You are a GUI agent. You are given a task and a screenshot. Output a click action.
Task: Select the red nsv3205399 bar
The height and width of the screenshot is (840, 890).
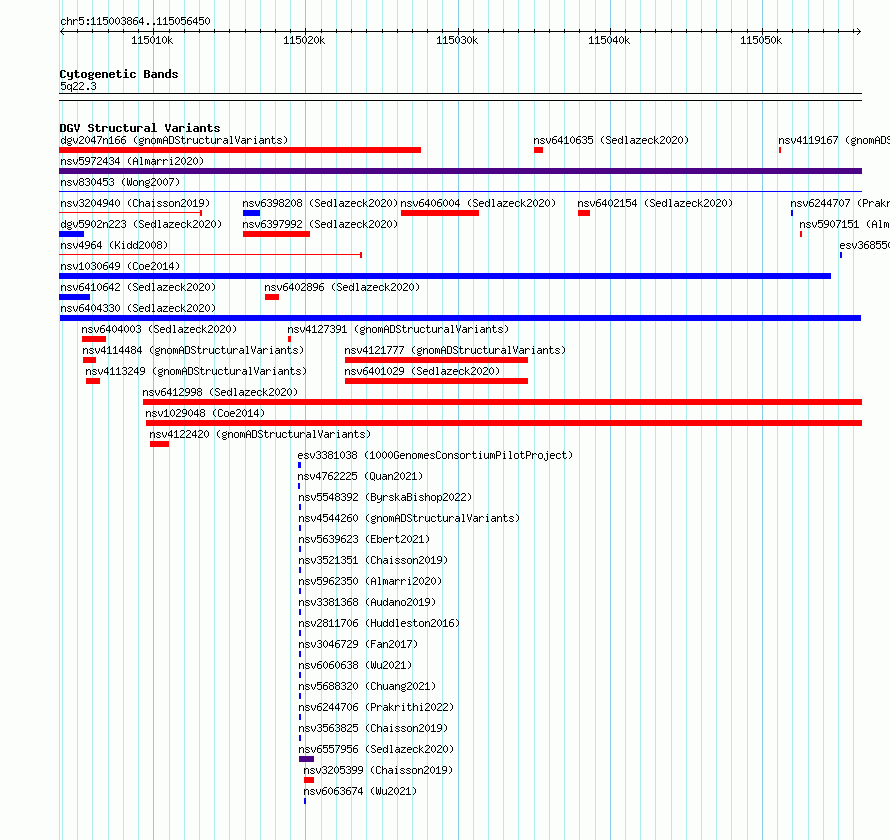[309, 780]
